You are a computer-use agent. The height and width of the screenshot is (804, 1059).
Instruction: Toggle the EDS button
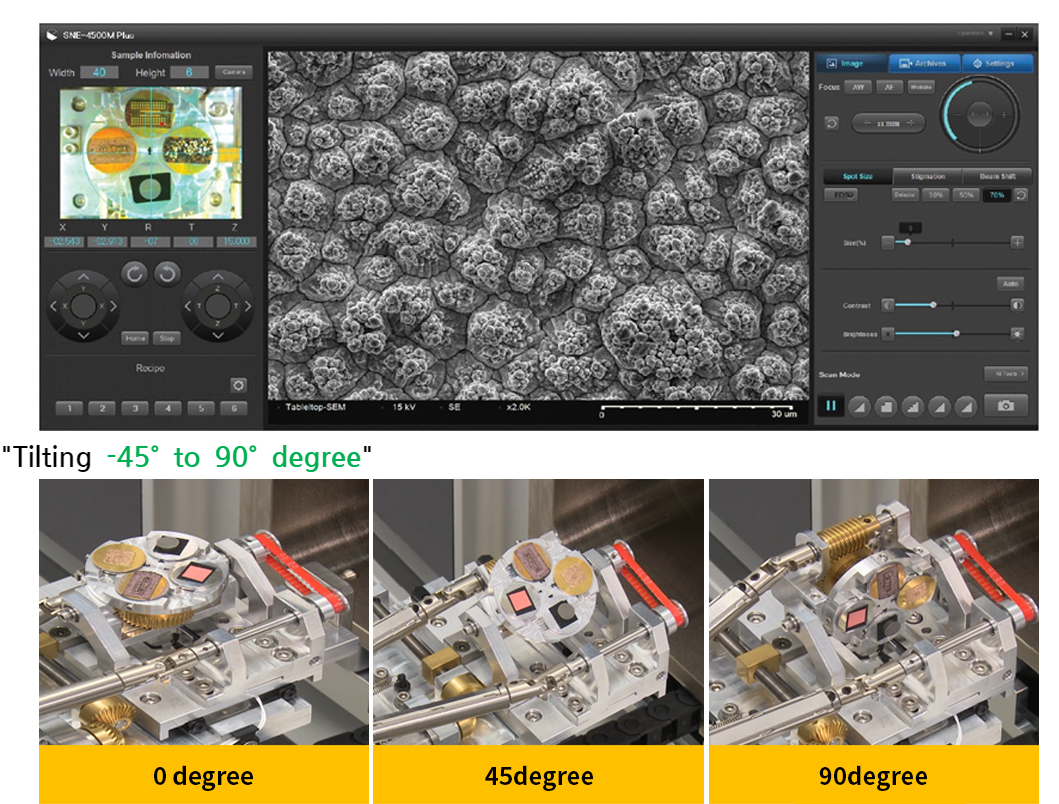coord(842,195)
